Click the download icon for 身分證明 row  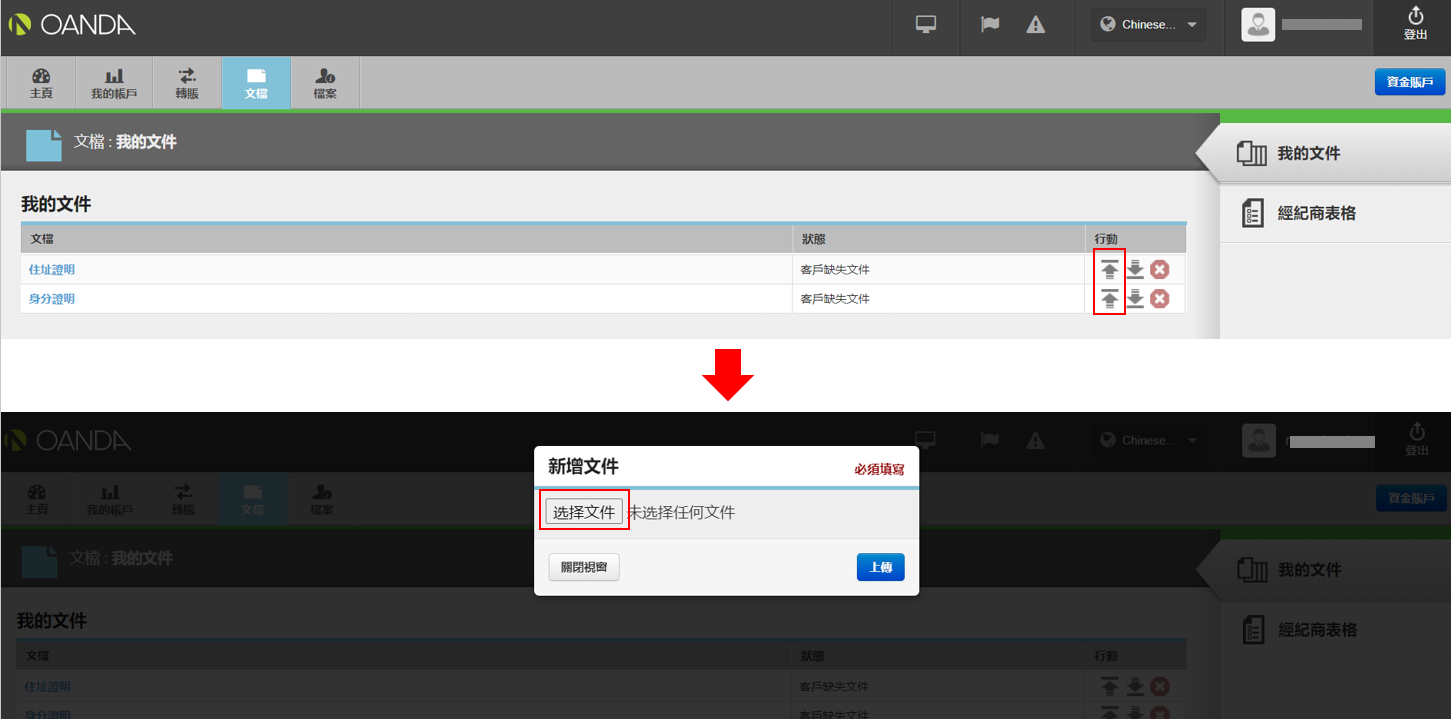tap(1135, 299)
